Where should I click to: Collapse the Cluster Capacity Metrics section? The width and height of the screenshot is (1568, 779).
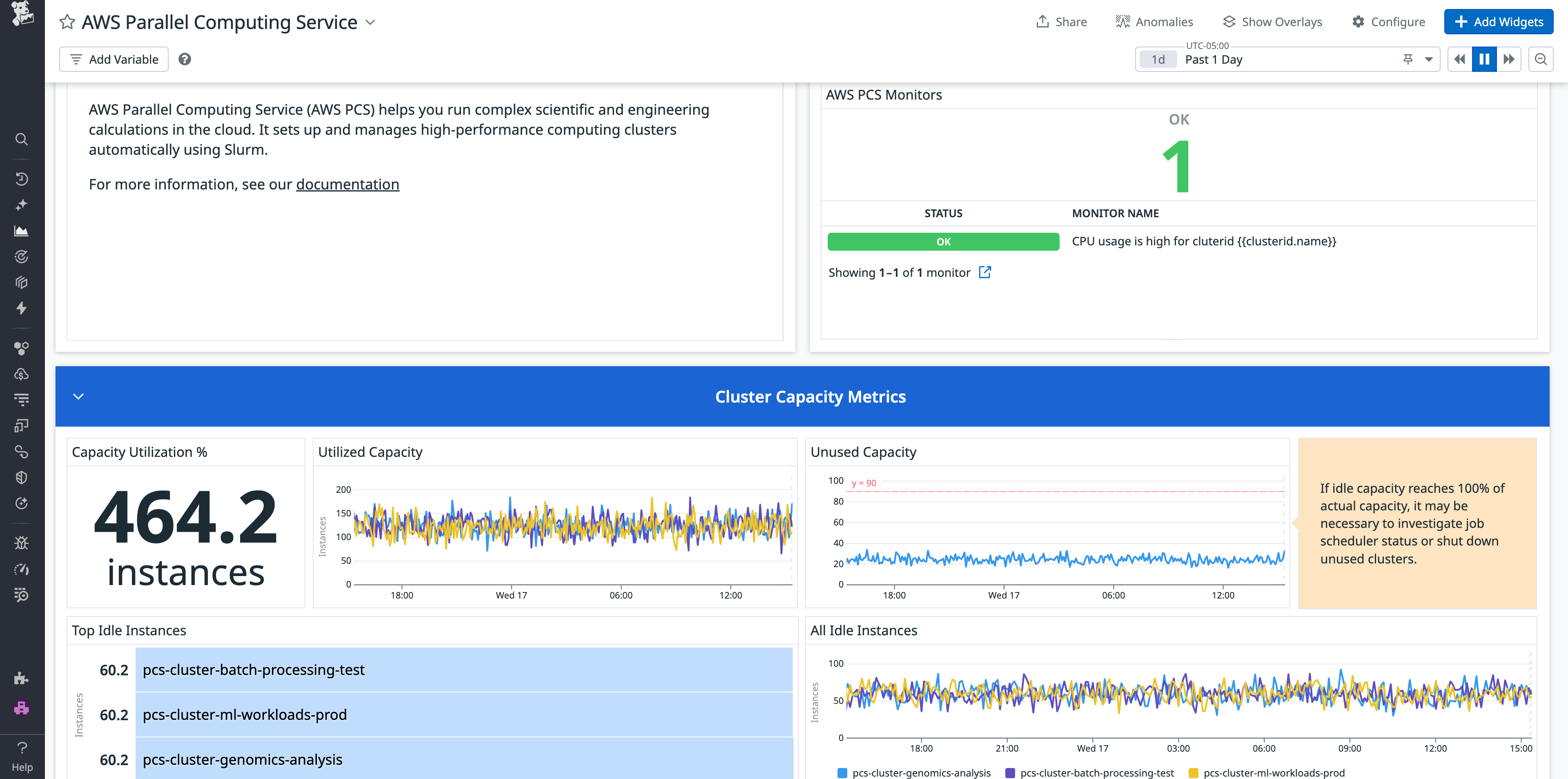coord(78,396)
